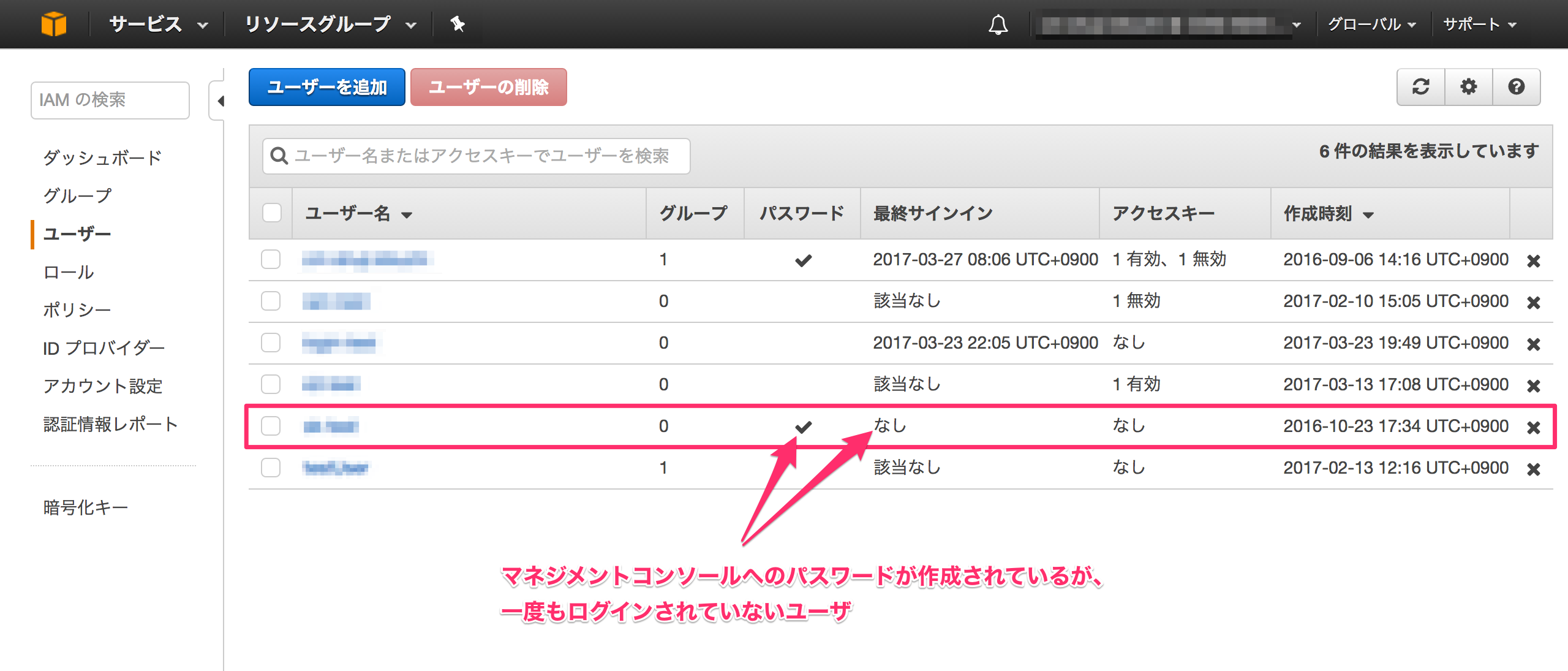The height and width of the screenshot is (671, 1568).
Task: Open table settings gear
Action: 1469,87
